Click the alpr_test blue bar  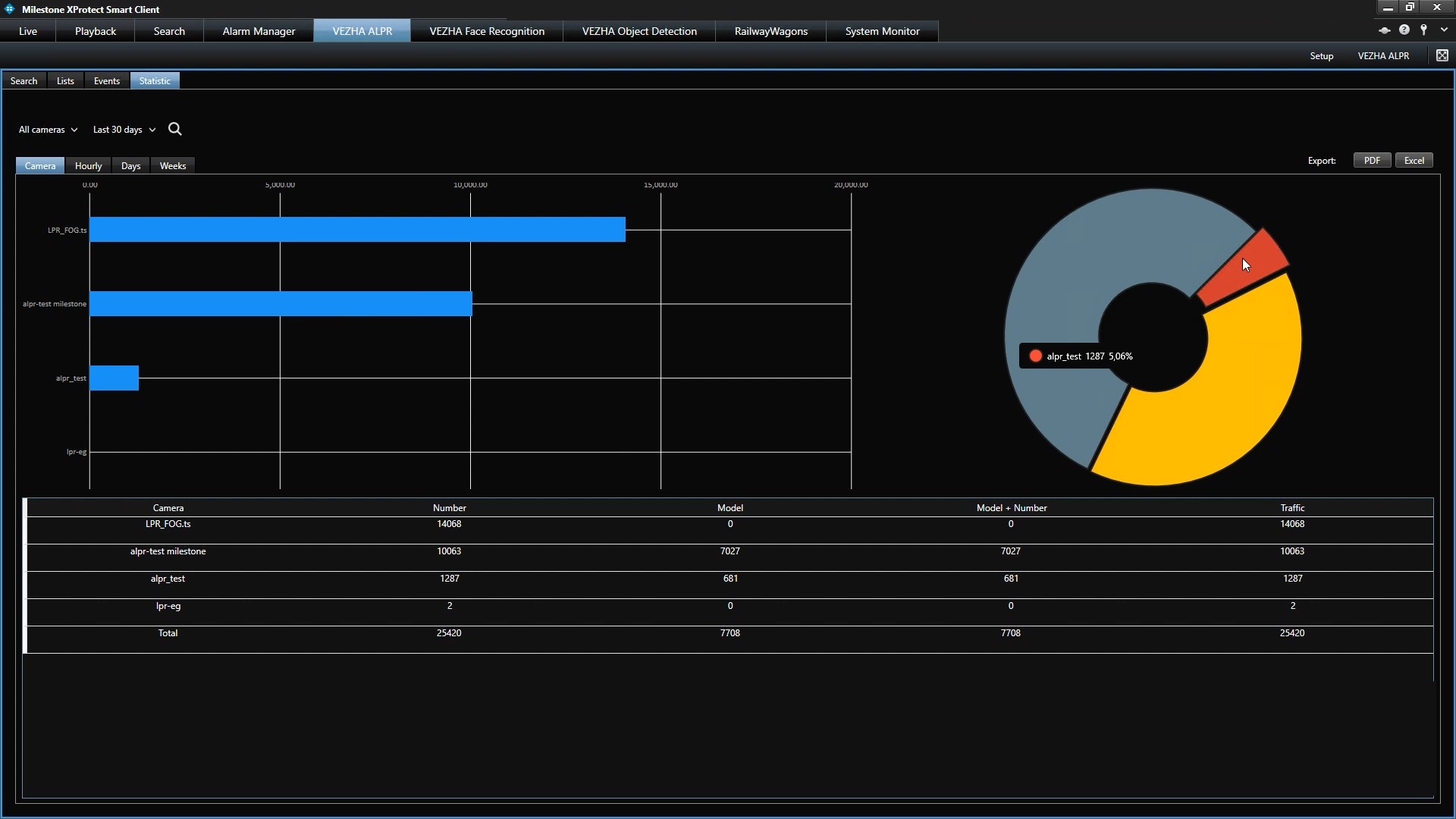pos(114,378)
